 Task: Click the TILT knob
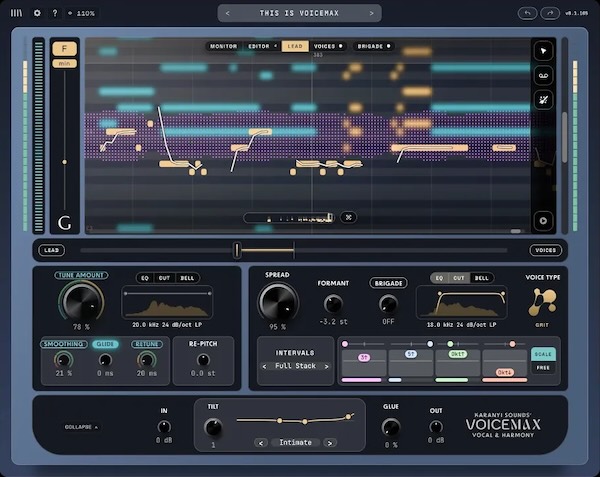tap(213, 427)
